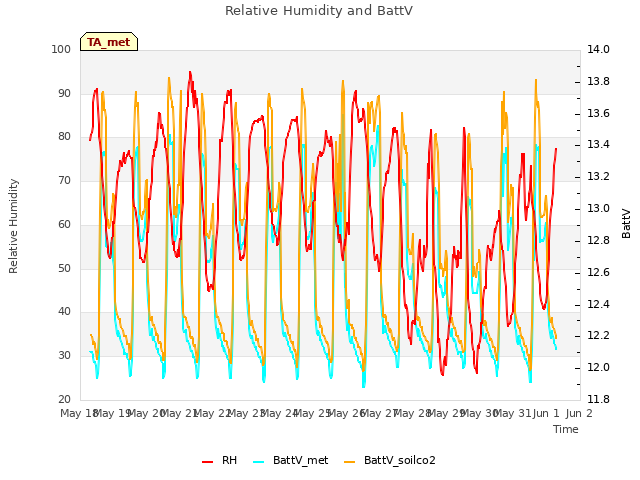Click the '50' left axis tick label

click(64, 268)
